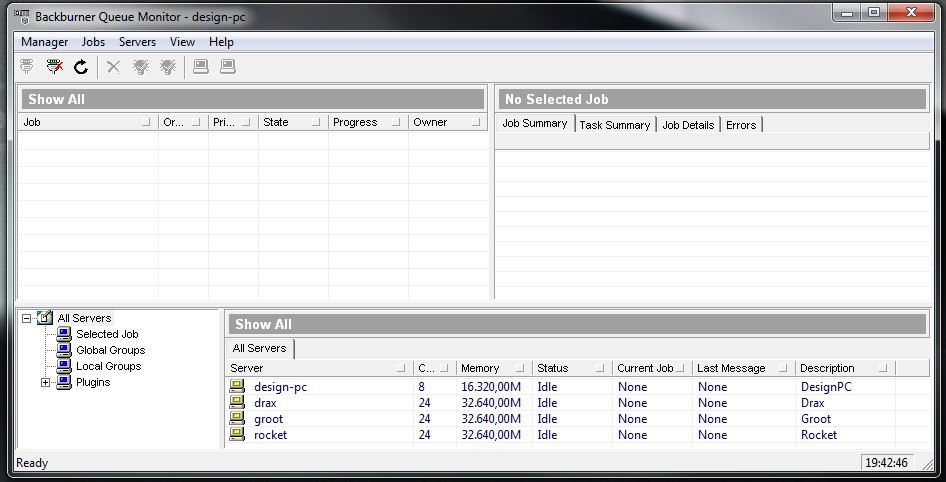
Task: Click the server icon of the design-pc row
Action: pos(237,386)
